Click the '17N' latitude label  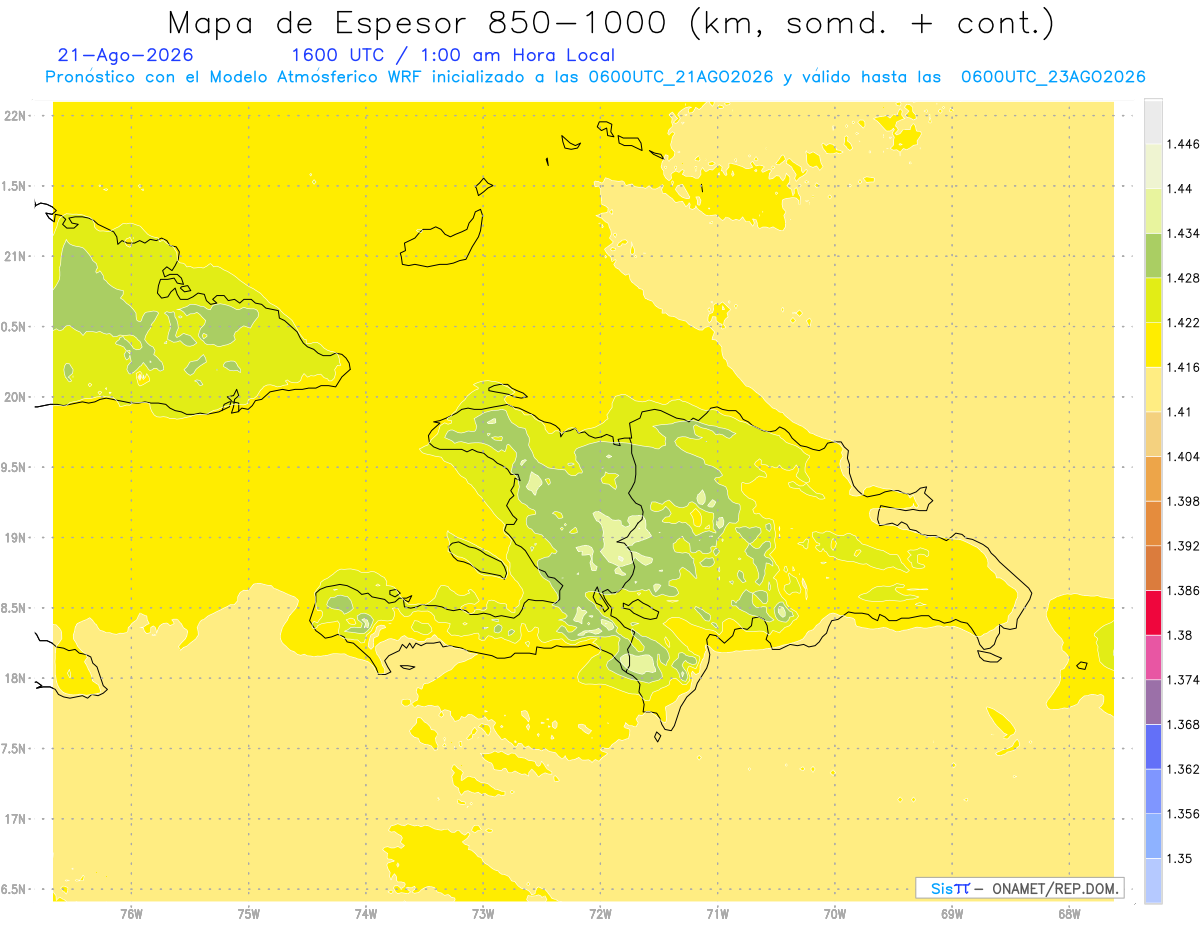(x=15, y=819)
